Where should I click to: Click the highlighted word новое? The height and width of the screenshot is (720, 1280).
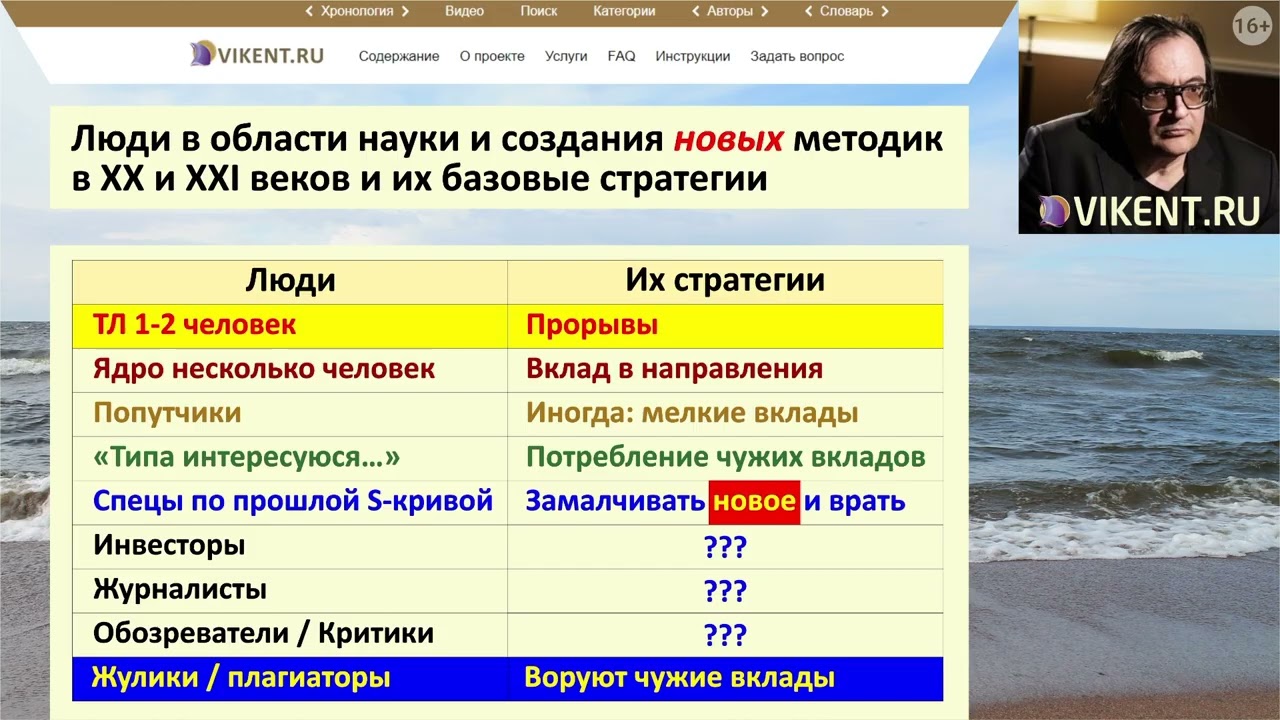tap(754, 501)
